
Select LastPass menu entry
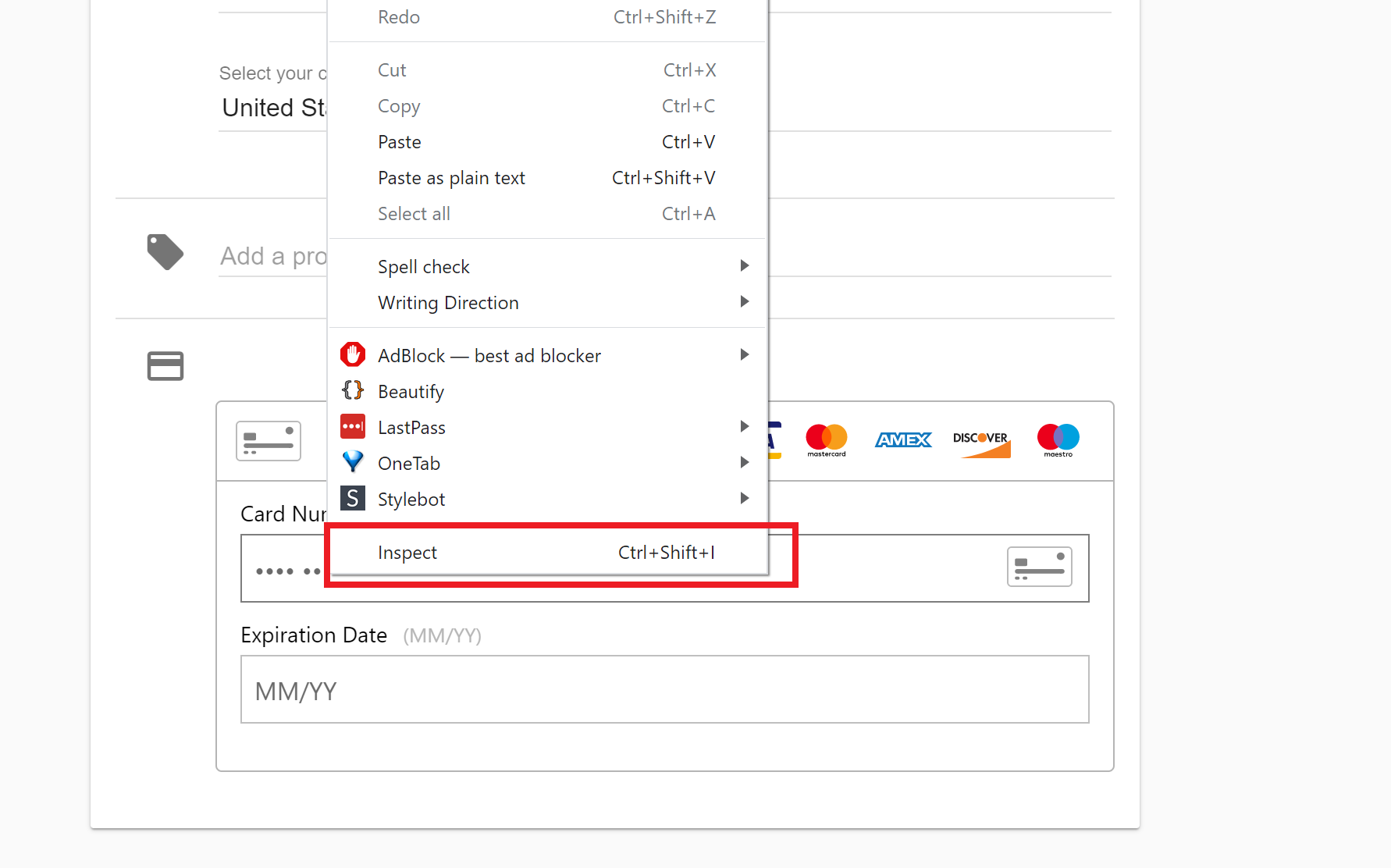click(x=548, y=427)
